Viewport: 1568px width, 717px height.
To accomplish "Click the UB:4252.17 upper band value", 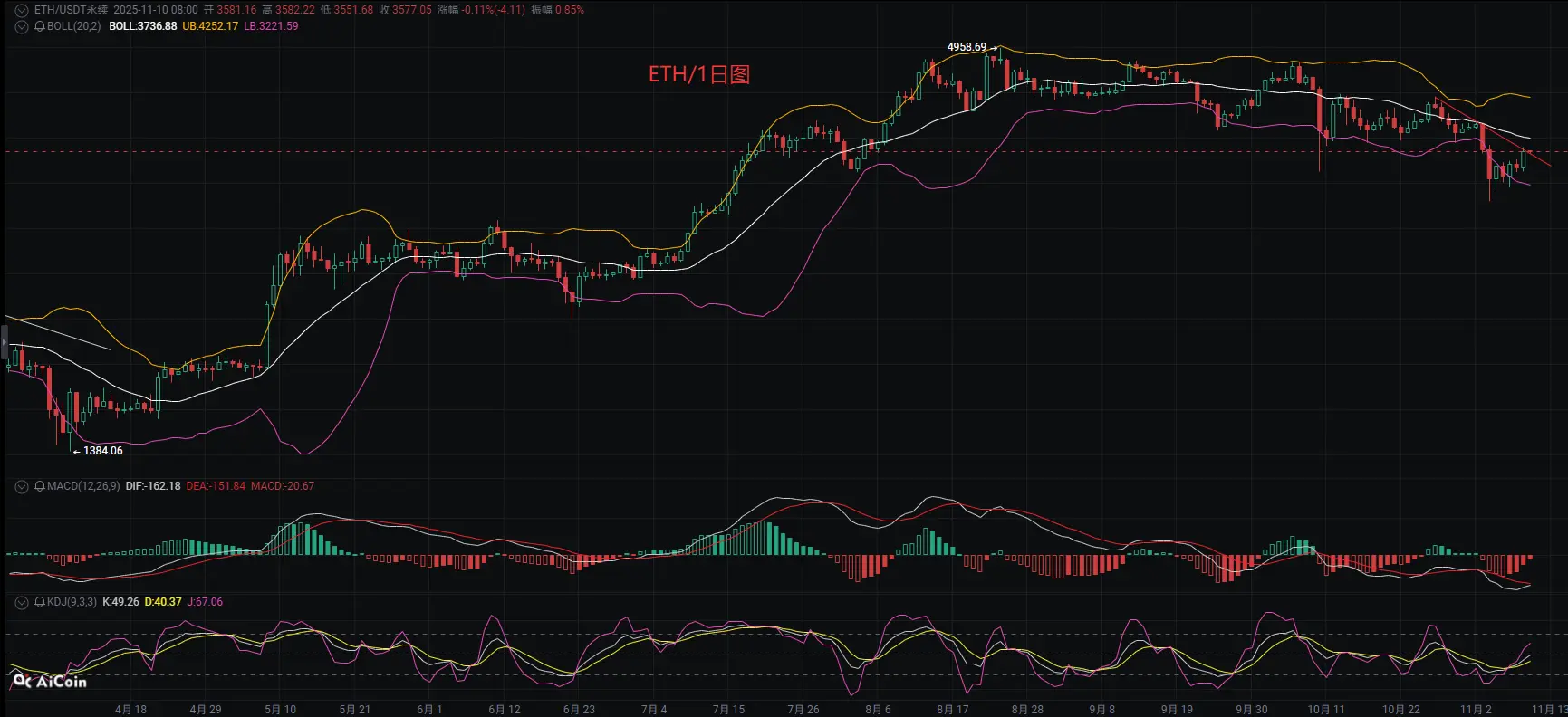I will (210, 26).
